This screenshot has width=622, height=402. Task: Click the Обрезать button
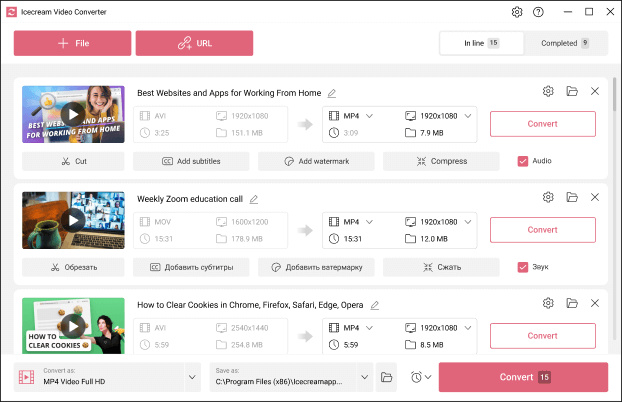73,267
